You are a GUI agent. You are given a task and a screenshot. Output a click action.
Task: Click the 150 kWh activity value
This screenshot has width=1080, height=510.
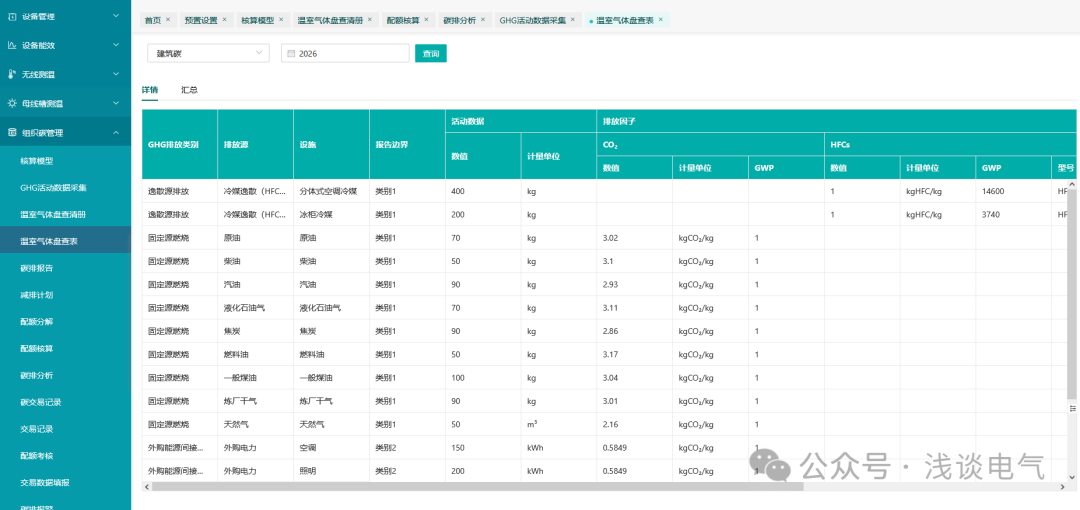tap(458, 448)
